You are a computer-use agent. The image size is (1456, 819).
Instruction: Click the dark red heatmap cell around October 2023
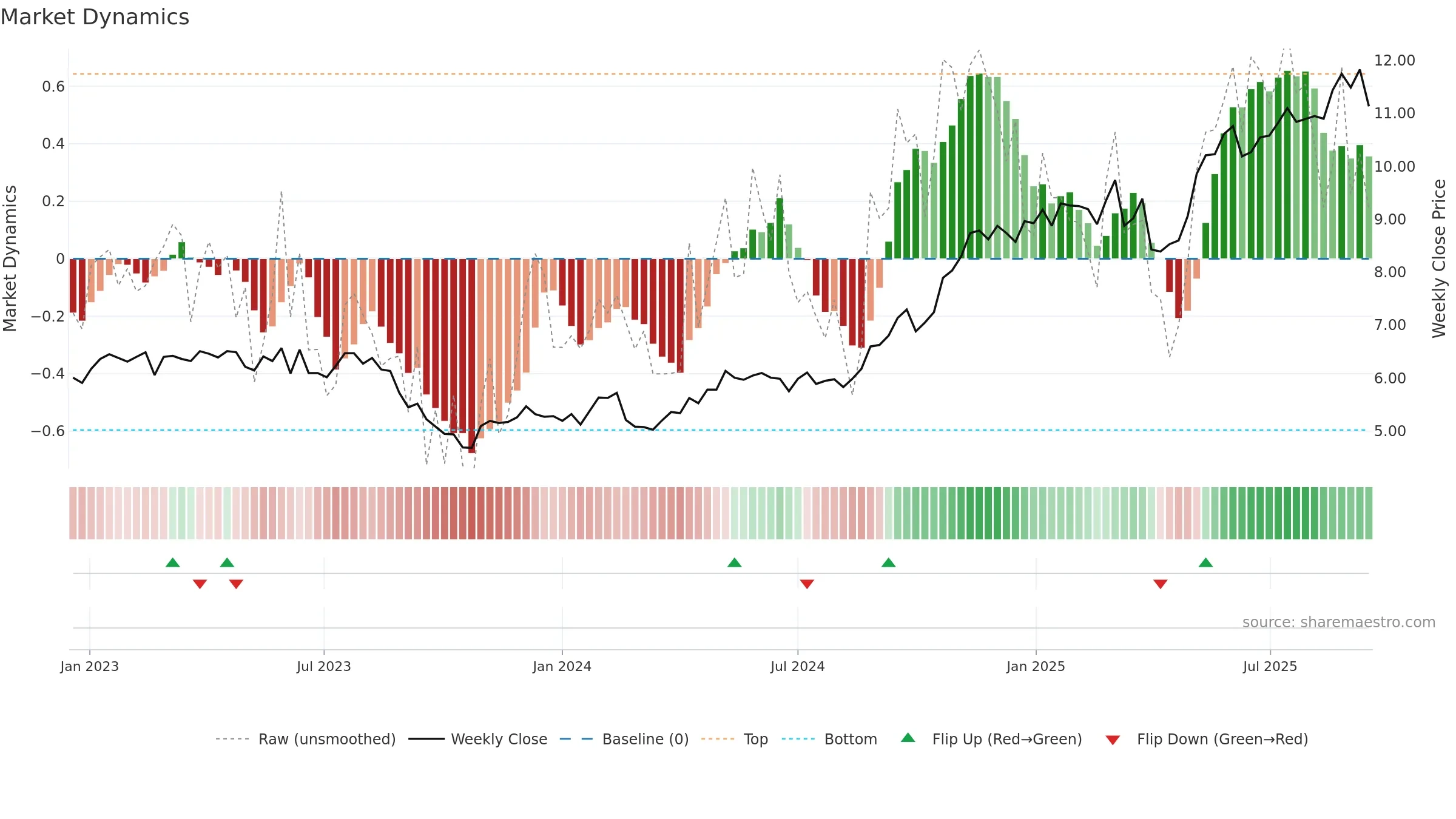pos(472,513)
